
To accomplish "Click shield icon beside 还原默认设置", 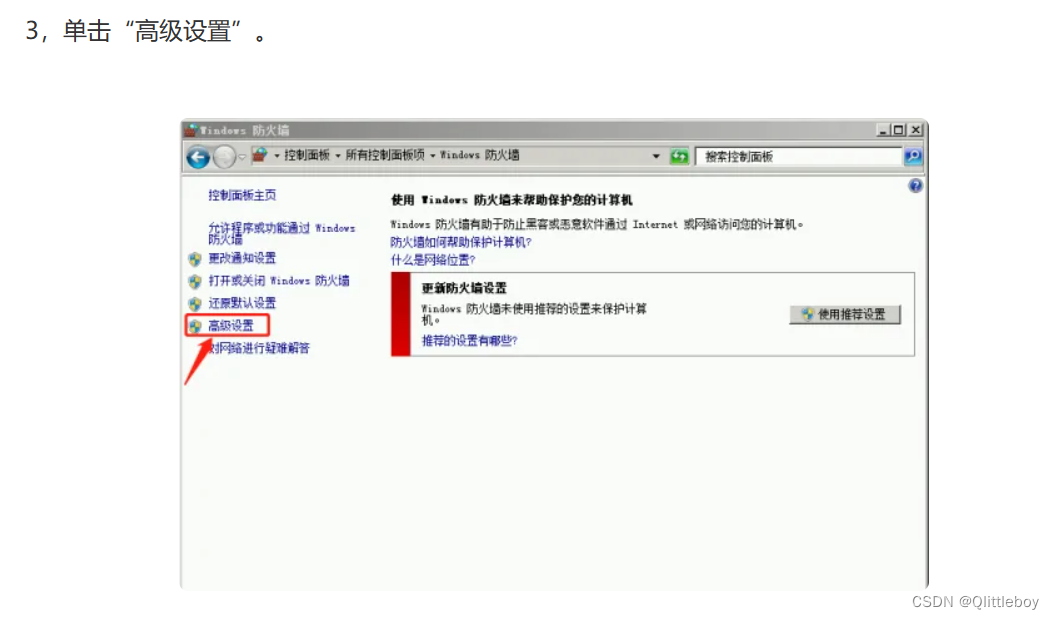I will pyautogui.click(x=195, y=304).
